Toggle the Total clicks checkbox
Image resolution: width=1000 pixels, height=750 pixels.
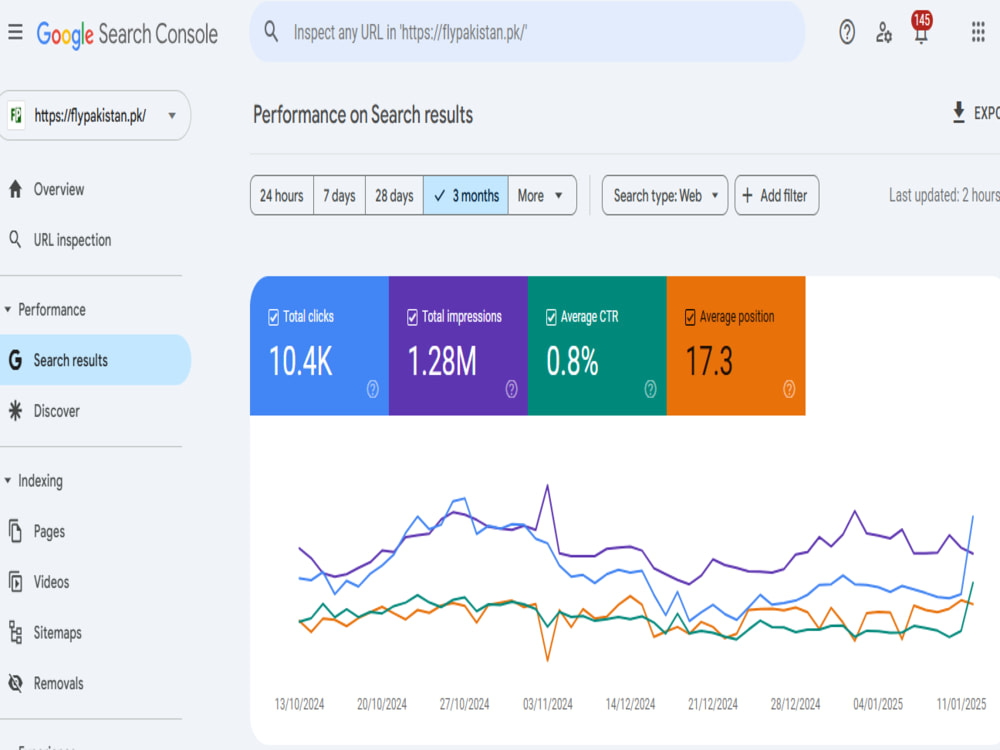pos(274,317)
